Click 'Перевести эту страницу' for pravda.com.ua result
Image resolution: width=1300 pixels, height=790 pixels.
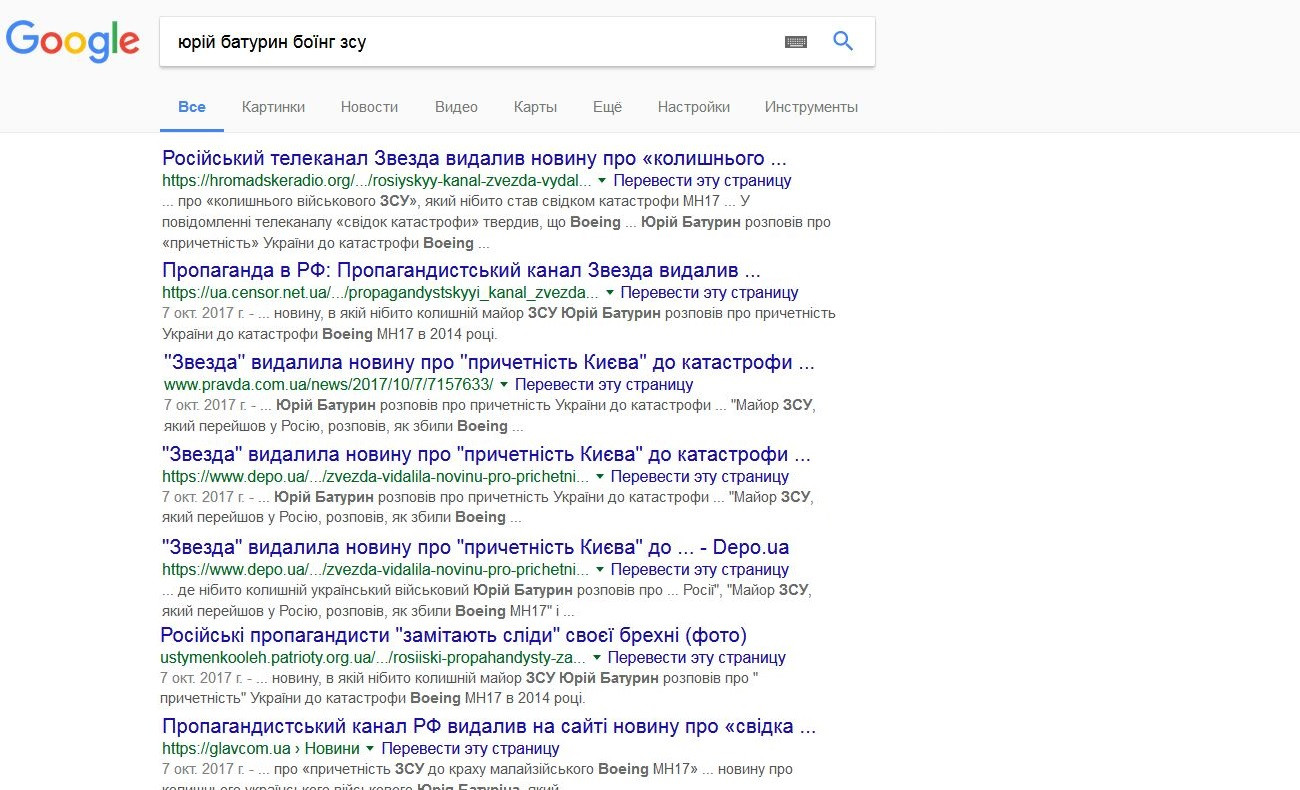[x=604, y=385]
